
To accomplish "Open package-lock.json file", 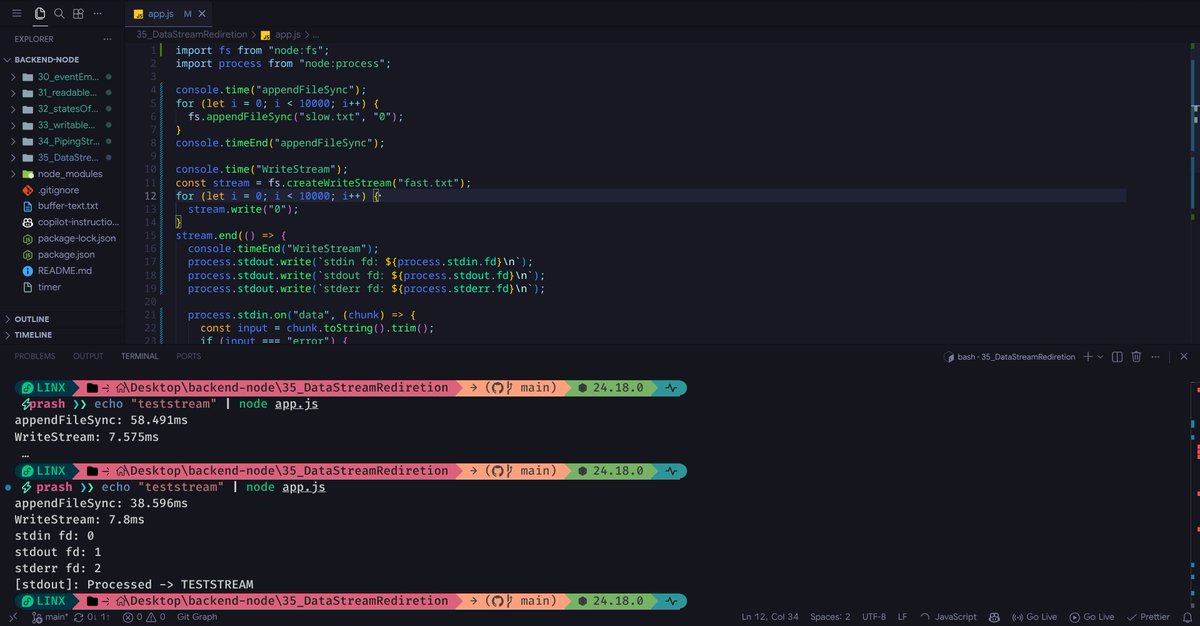I will (76, 238).
